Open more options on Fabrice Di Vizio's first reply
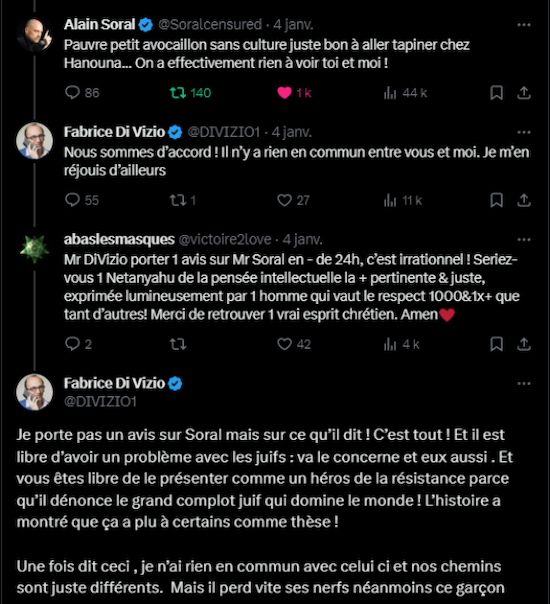This screenshot has width=550, height=604. [524, 132]
